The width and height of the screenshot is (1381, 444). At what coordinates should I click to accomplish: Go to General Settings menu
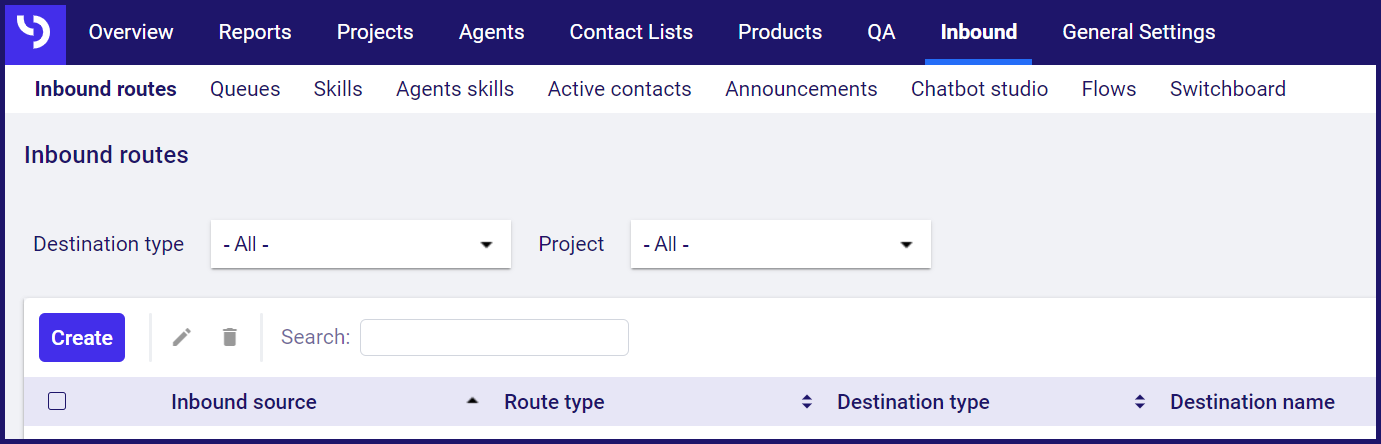pos(1139,32)
